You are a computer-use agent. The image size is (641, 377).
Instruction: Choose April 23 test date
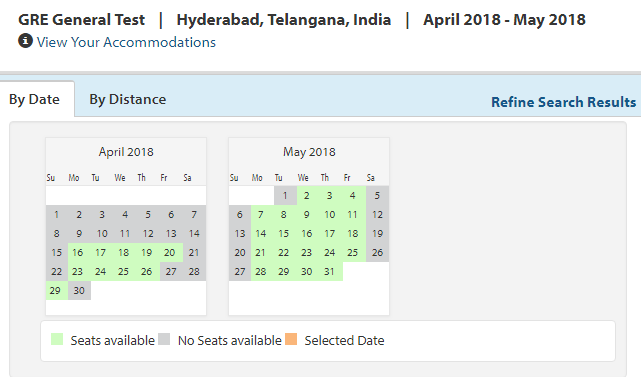[x=79, y=272]
